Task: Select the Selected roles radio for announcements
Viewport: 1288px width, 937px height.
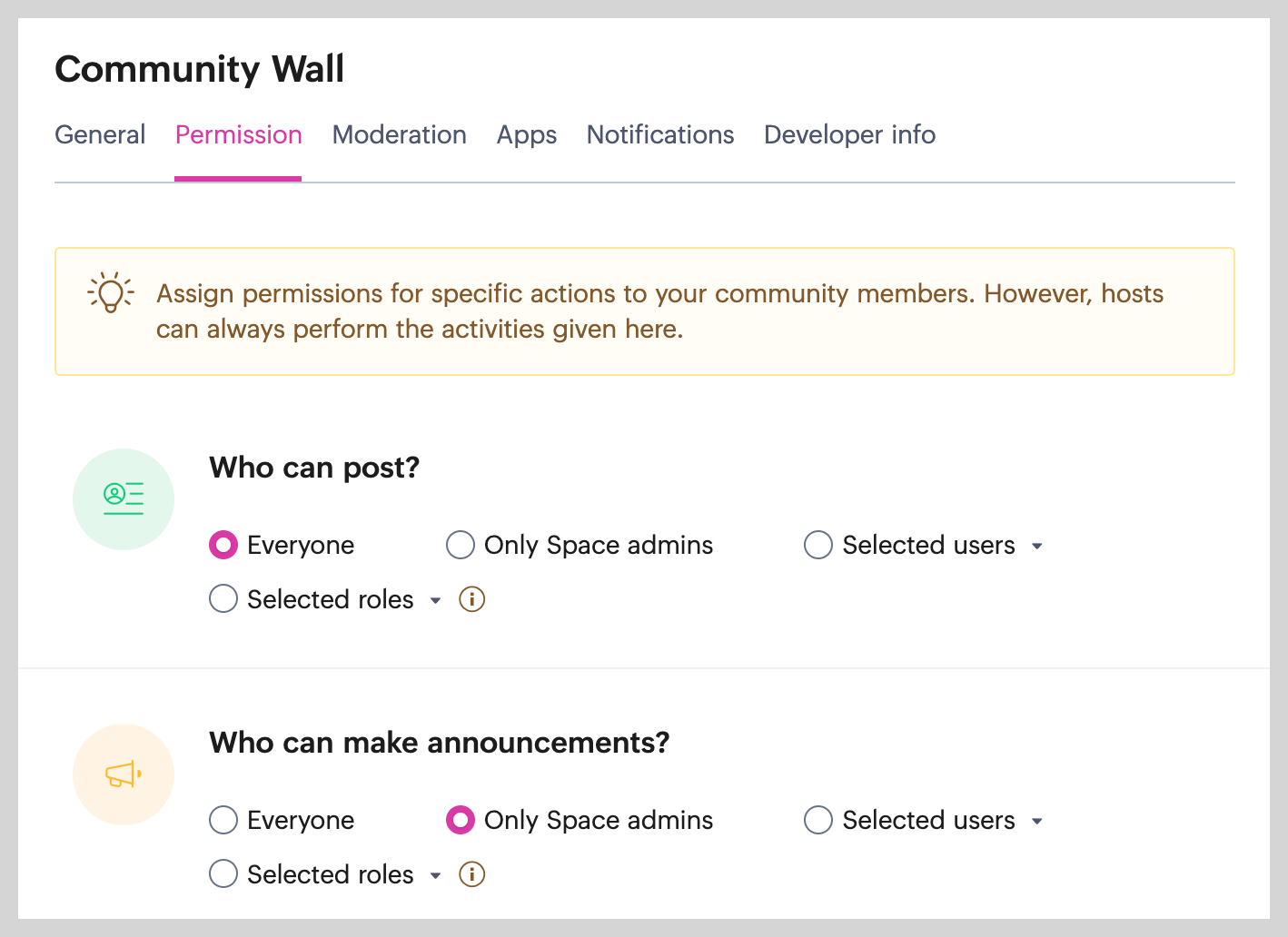Action: (x=223, y=874)
